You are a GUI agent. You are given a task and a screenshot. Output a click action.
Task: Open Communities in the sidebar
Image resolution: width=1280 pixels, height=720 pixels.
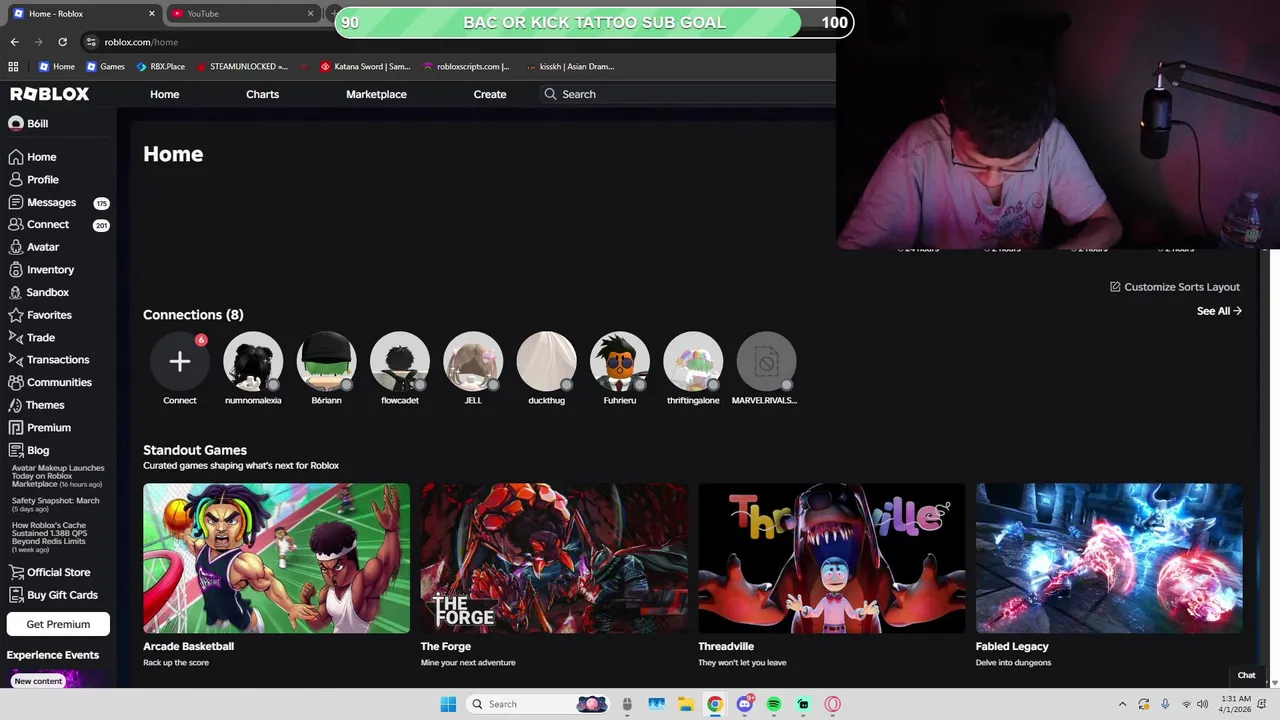[49, 382]
